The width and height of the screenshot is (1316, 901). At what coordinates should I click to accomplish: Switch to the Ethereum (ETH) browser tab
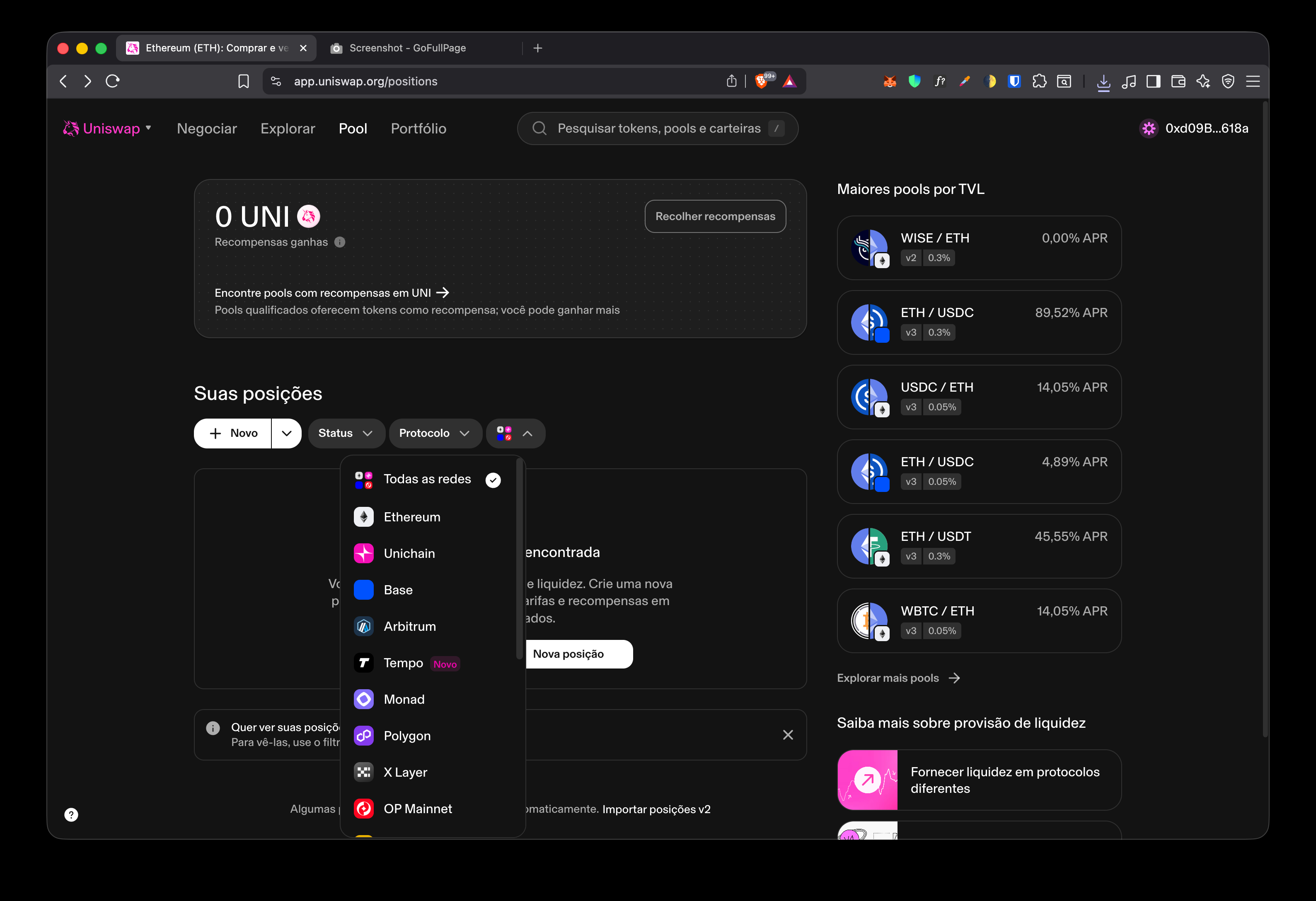[216, 48]
